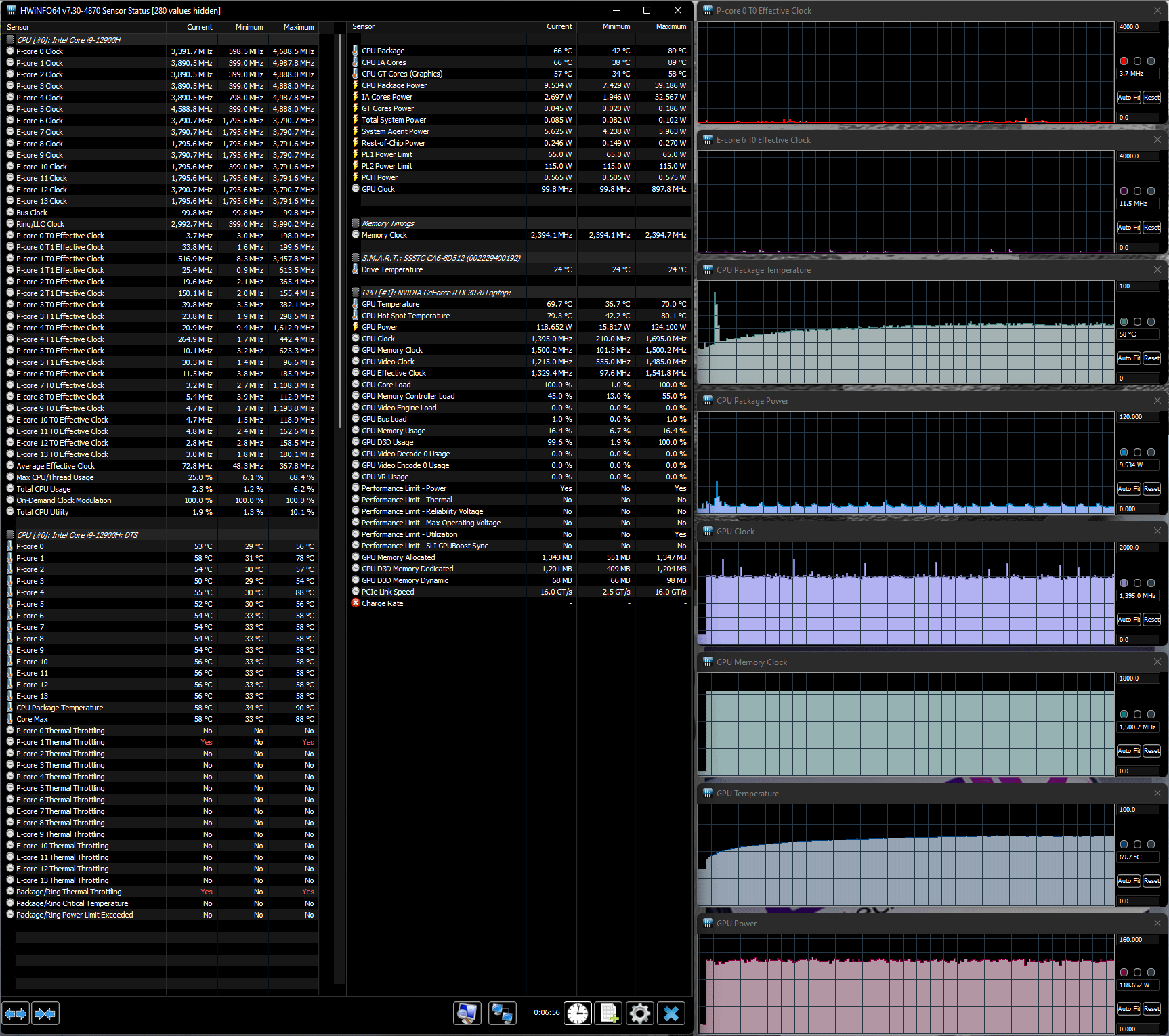Click the thermometer icon beside Core Max
The image size is (1169, 1036).
[x=10, y=719]
